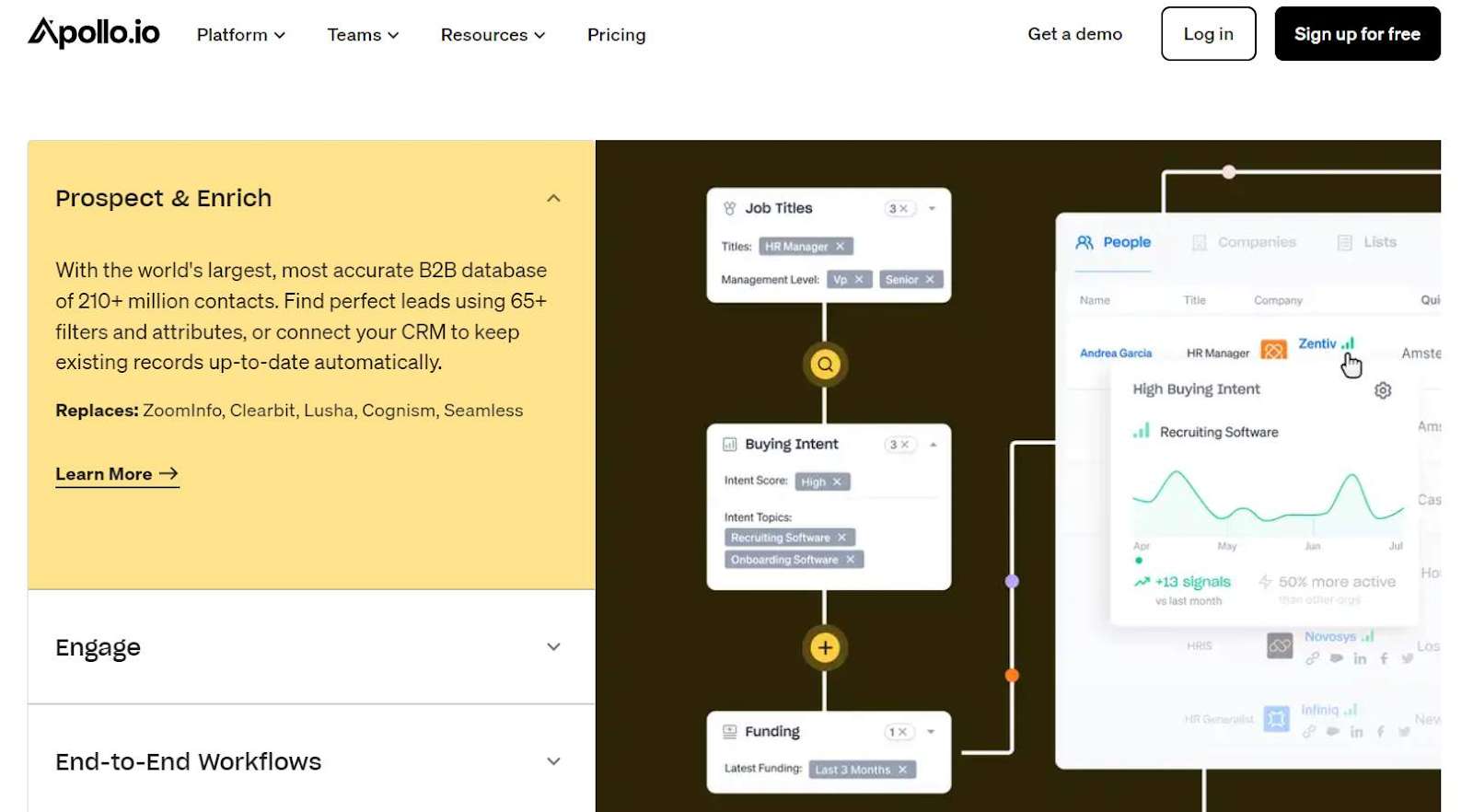Remove the HR Manager title tag

pos(840,247)
